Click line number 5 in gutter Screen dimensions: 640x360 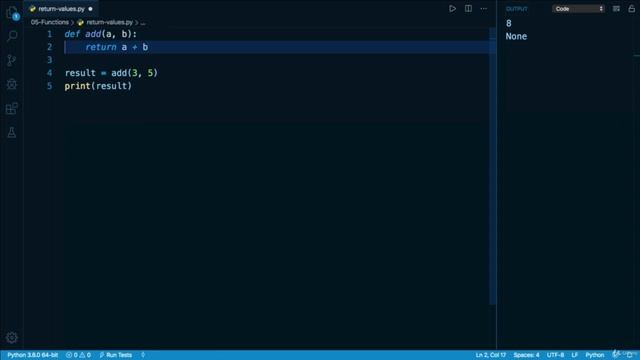pyautogui.click(x=50, y=86)
